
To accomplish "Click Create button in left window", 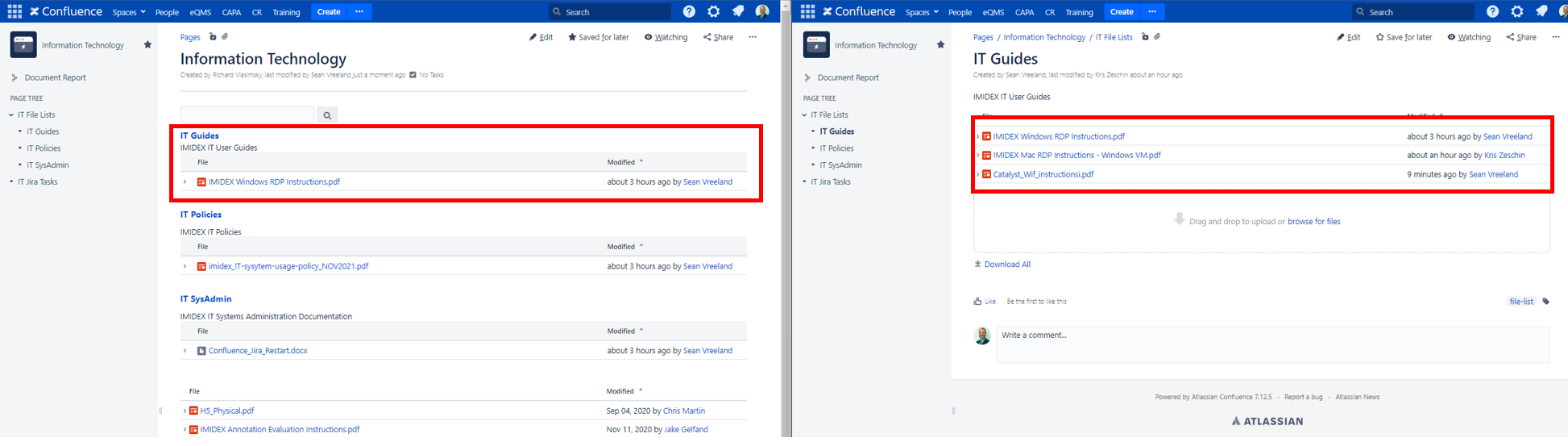I will coord(329,12).
